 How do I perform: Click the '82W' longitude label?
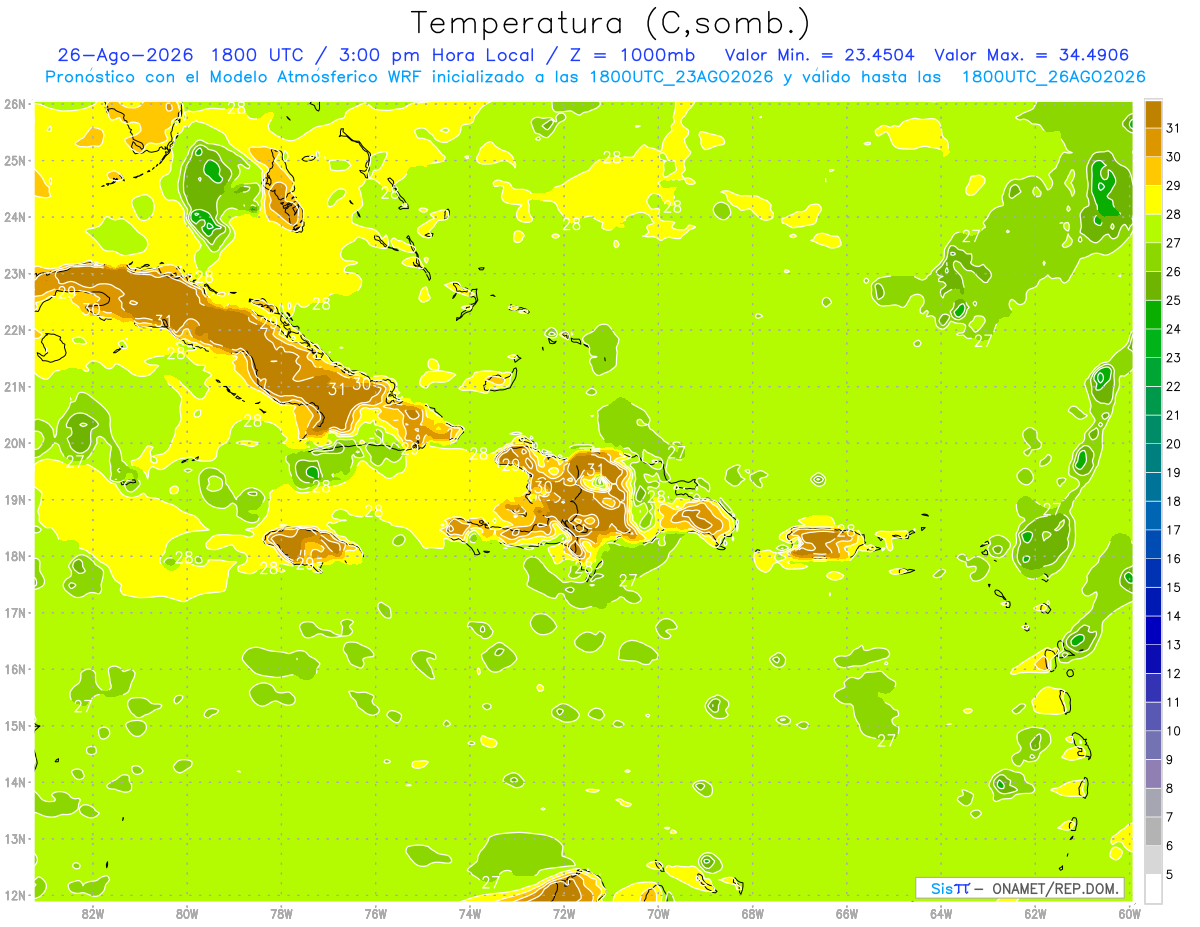[92, 912]
